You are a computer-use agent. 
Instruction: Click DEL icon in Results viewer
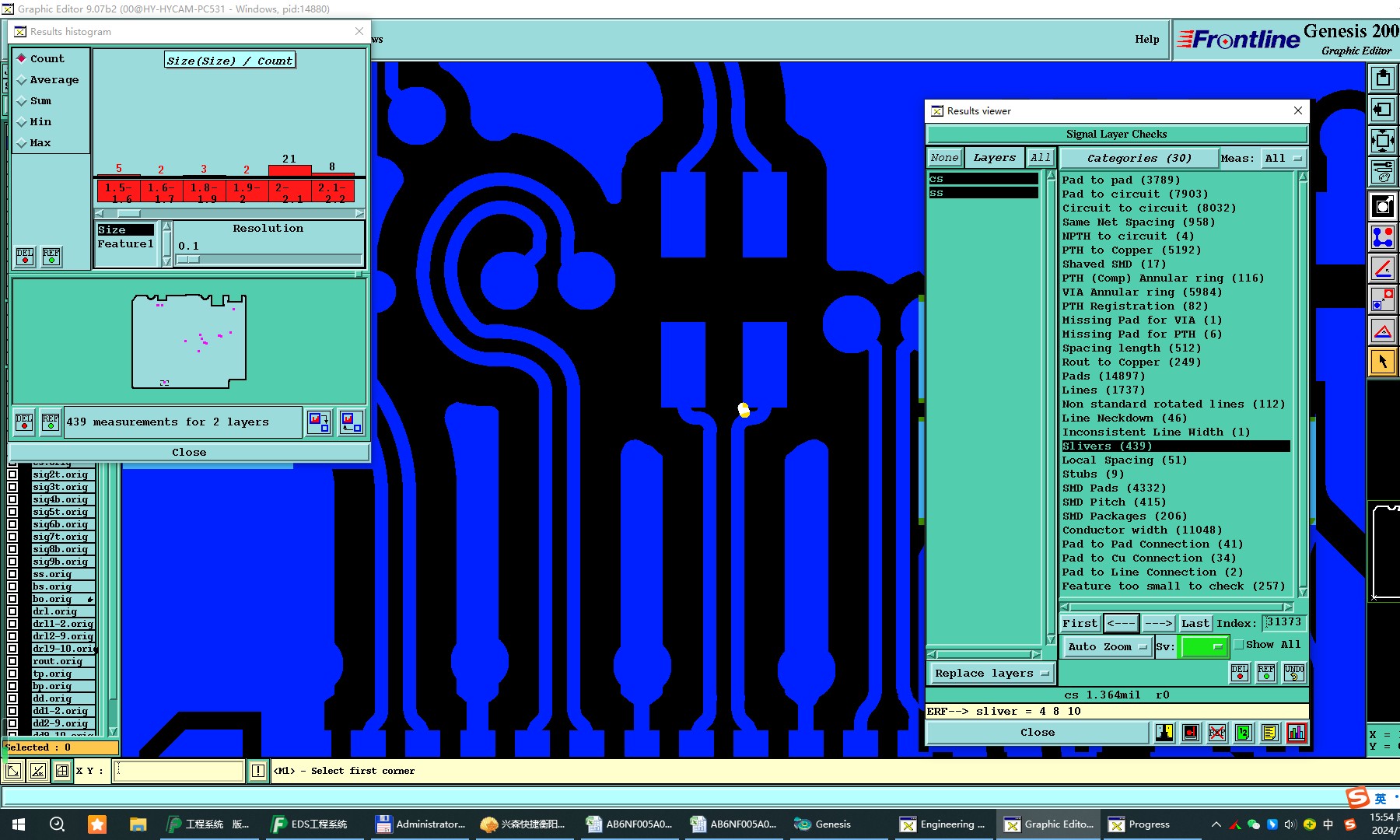click(x=1240, y=673)
